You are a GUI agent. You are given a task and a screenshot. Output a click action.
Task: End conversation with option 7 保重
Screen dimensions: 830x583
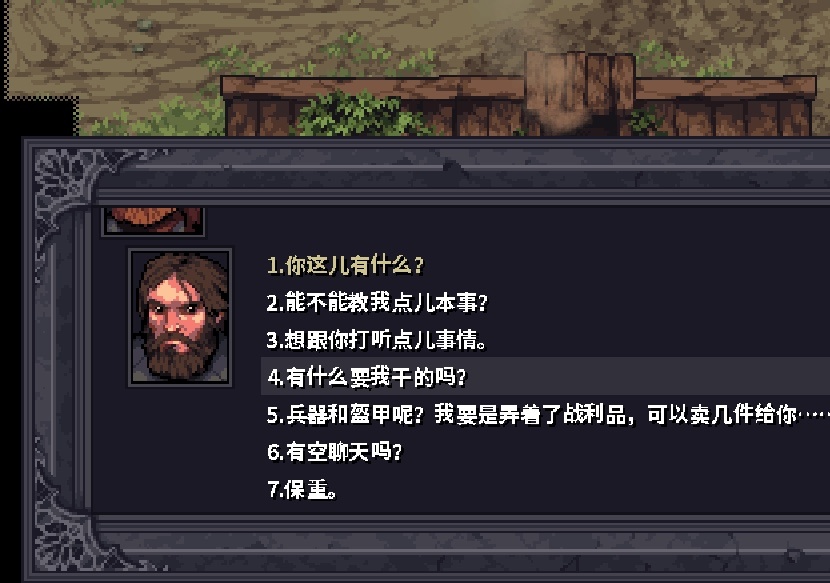point(302,489)
